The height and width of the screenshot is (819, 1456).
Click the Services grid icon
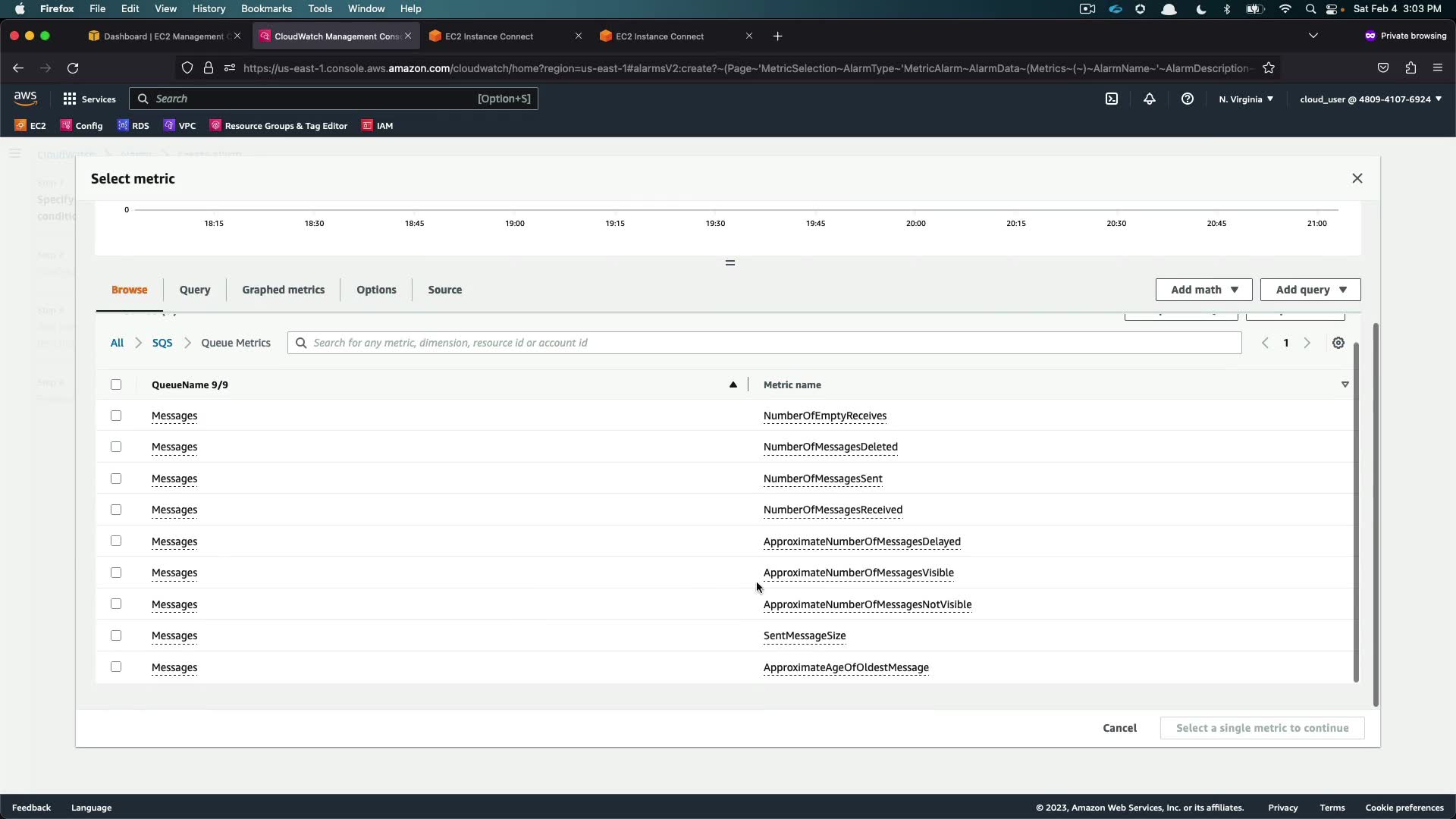pyautogui.click(x=70, y=99)
